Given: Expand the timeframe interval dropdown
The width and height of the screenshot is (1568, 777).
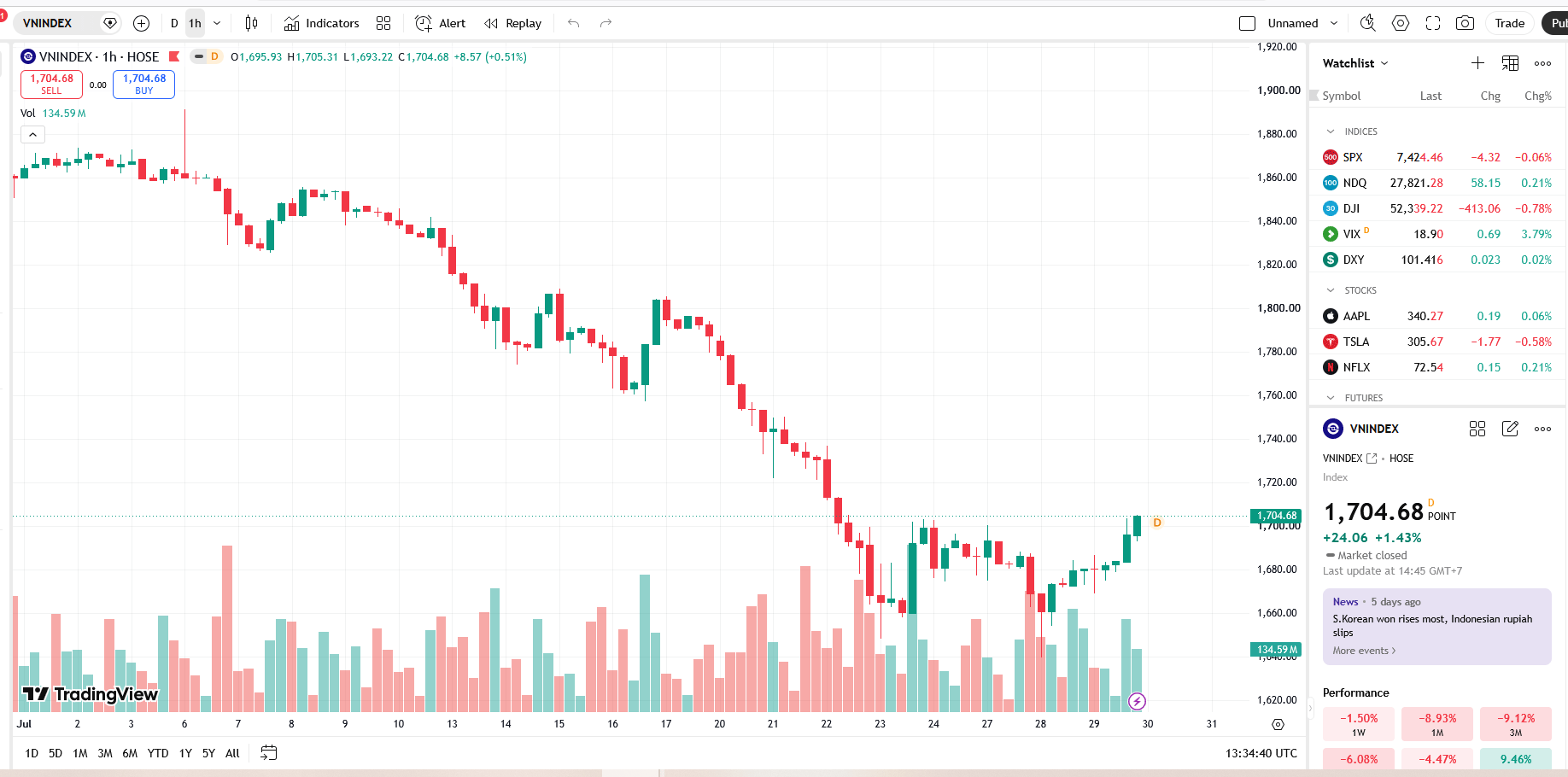Looking at the screenshot, I should (x=217, y=23).
